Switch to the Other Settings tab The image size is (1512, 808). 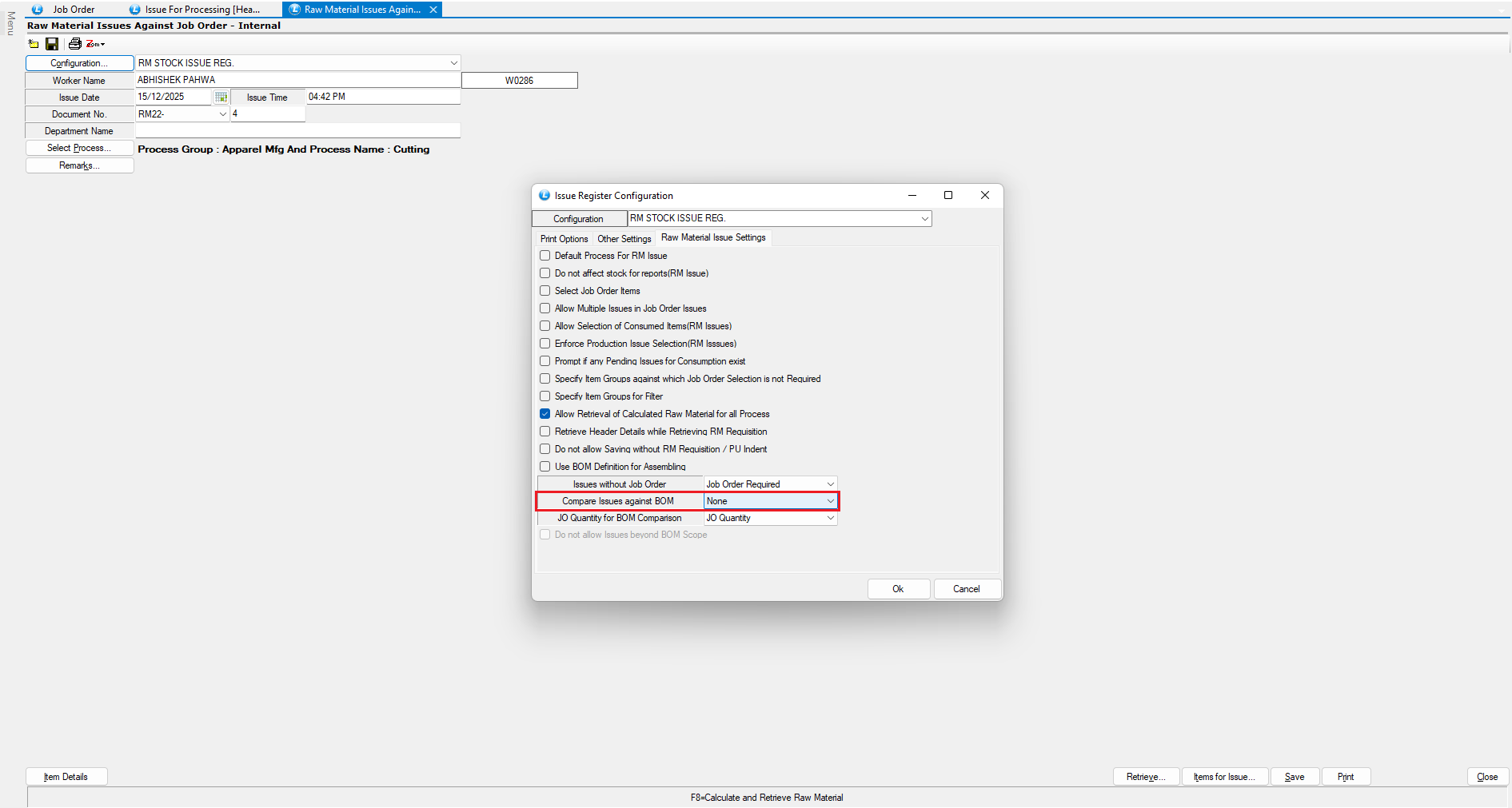[624, 239]
